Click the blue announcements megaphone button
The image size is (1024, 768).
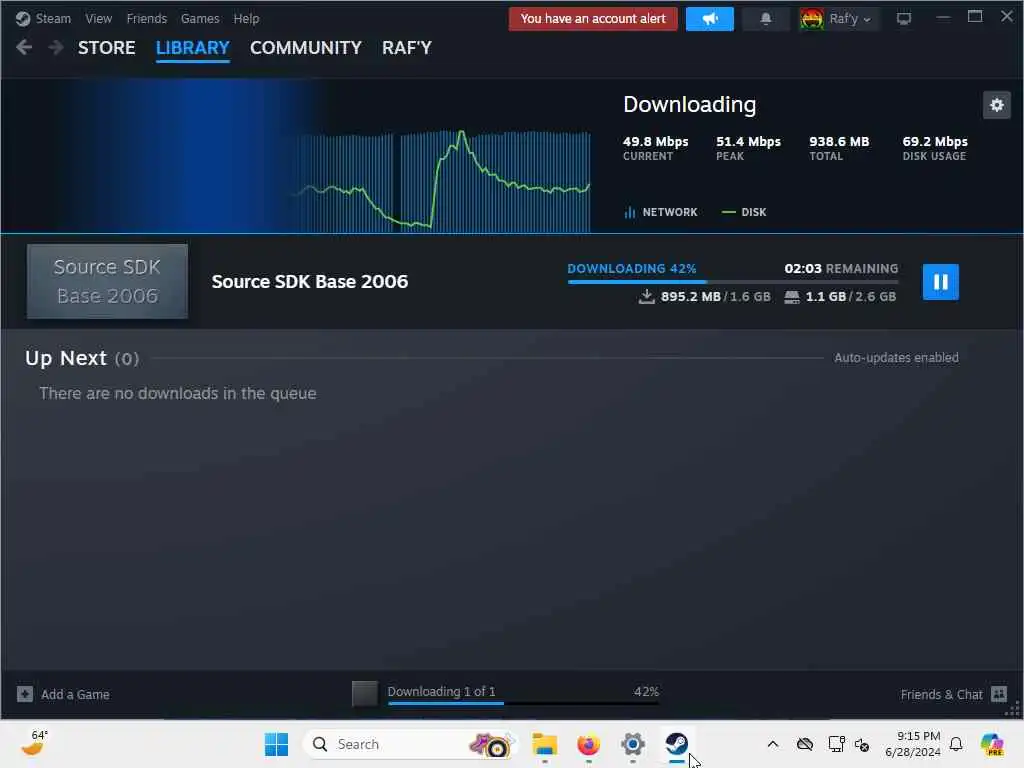tap(710, 19)
